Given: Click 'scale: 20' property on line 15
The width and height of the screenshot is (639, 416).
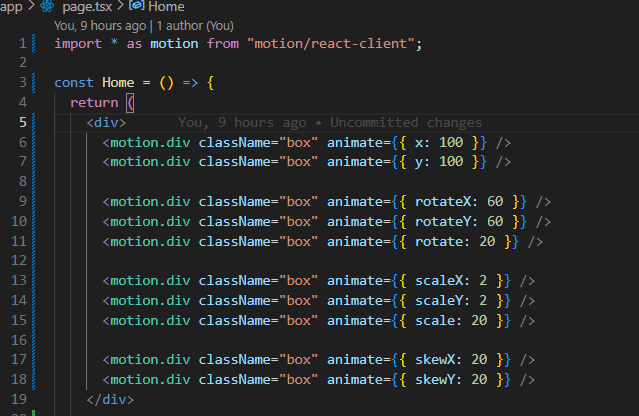Looking at the screenshot, I should [x=451, y=320].
